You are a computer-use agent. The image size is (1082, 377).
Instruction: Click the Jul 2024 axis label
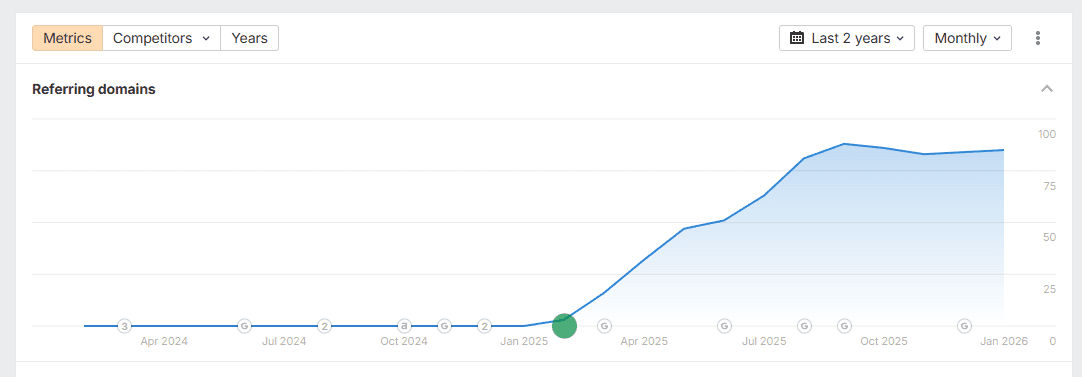click(284, 341)
